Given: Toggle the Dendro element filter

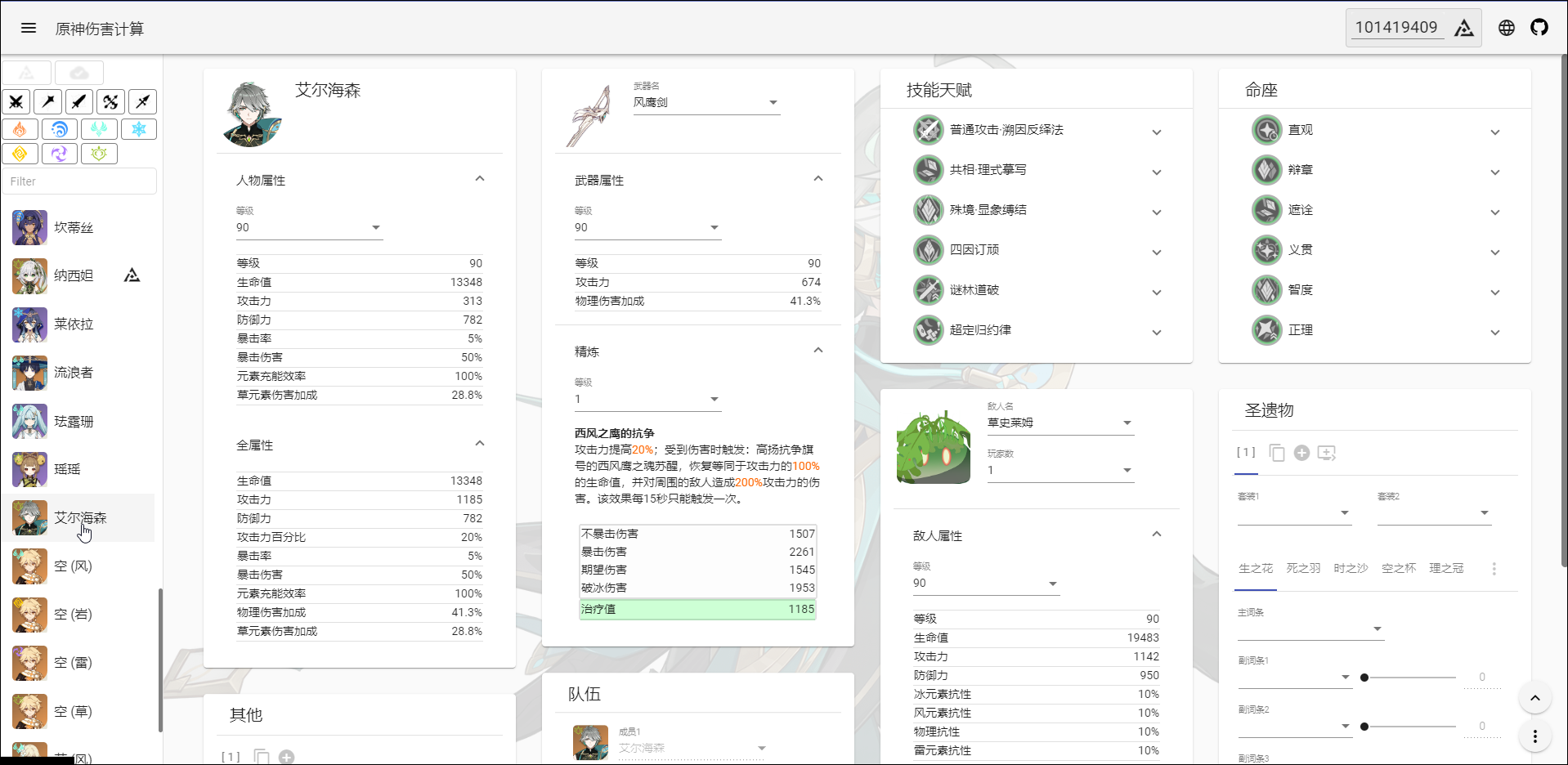Looking at the screenshot, I should pos(99,154).
